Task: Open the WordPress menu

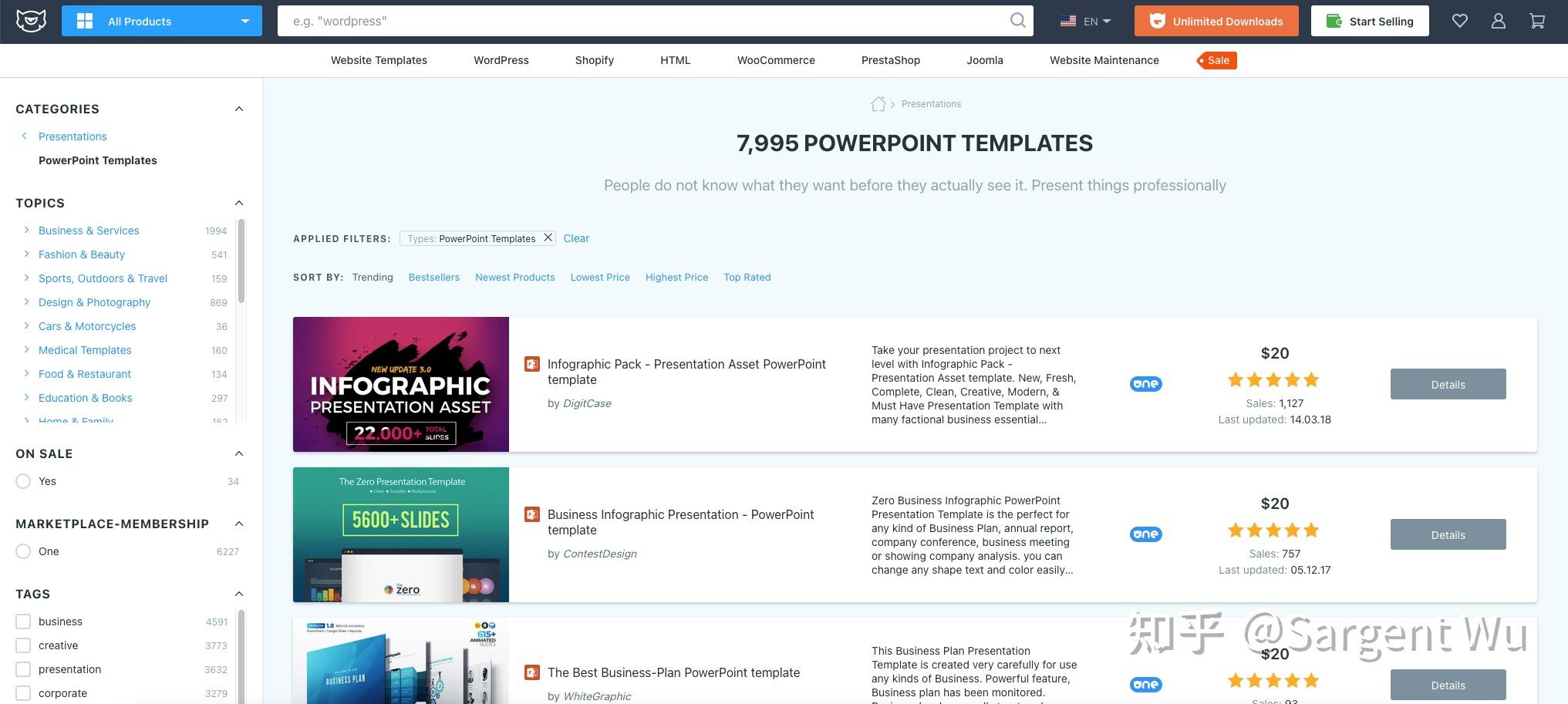Action: tap(501, 60)
